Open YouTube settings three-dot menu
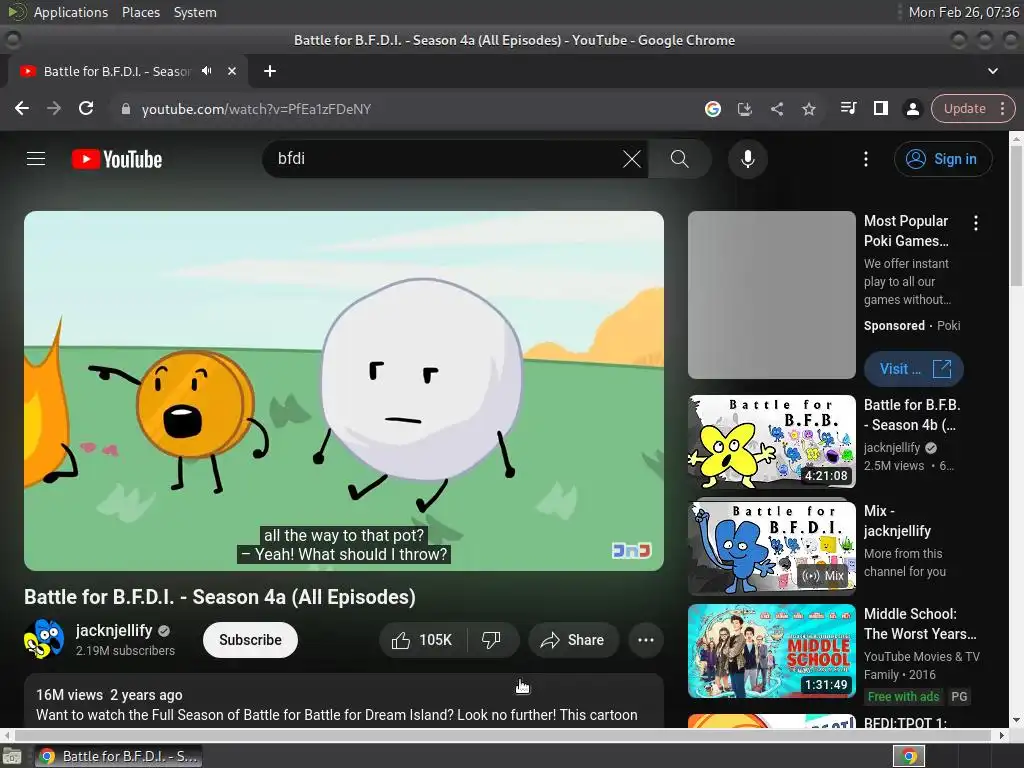The width and height of the screenshot is (1024, 768). pos(866,159)
